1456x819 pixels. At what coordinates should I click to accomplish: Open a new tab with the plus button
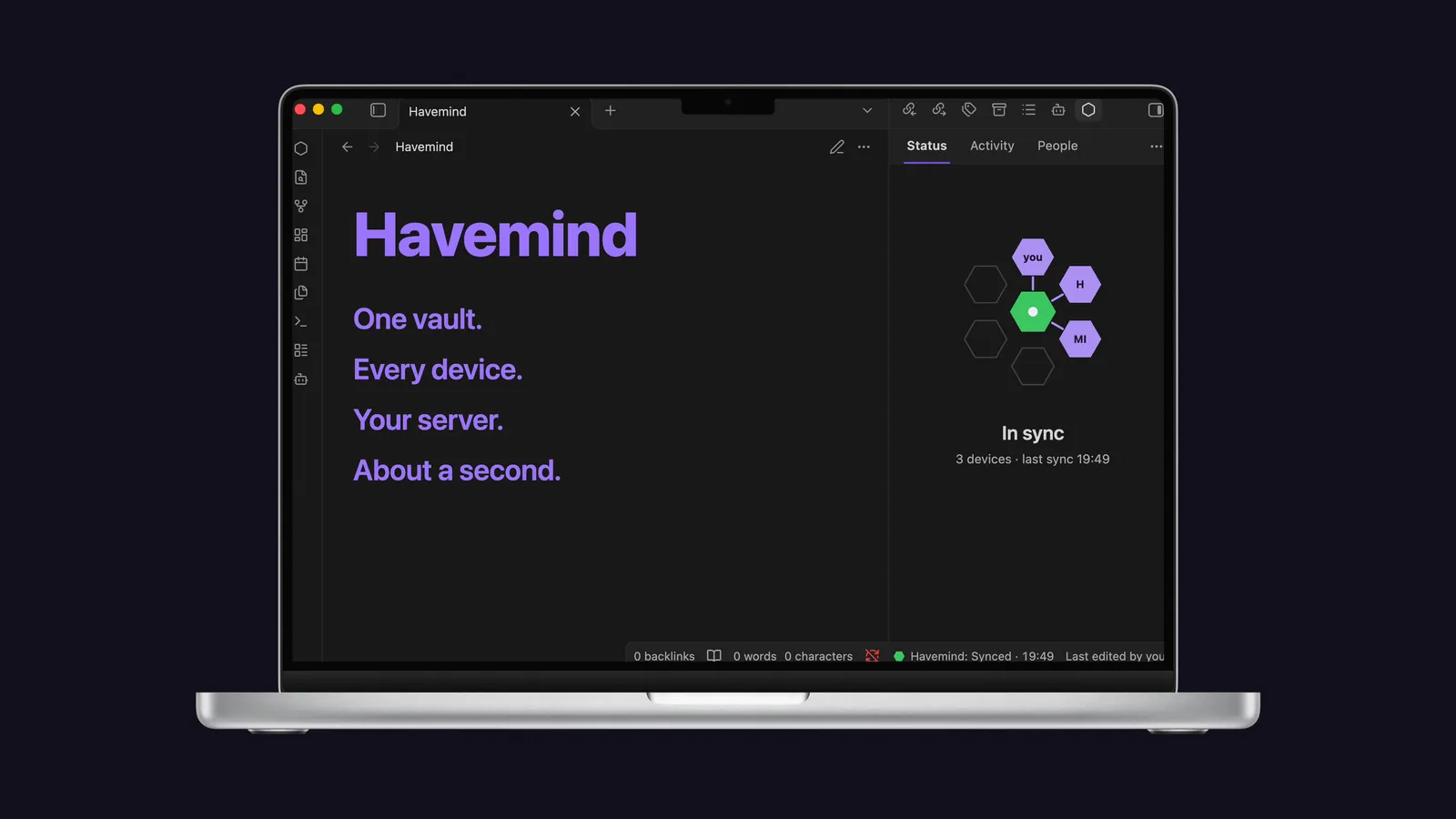click(611, 111)
